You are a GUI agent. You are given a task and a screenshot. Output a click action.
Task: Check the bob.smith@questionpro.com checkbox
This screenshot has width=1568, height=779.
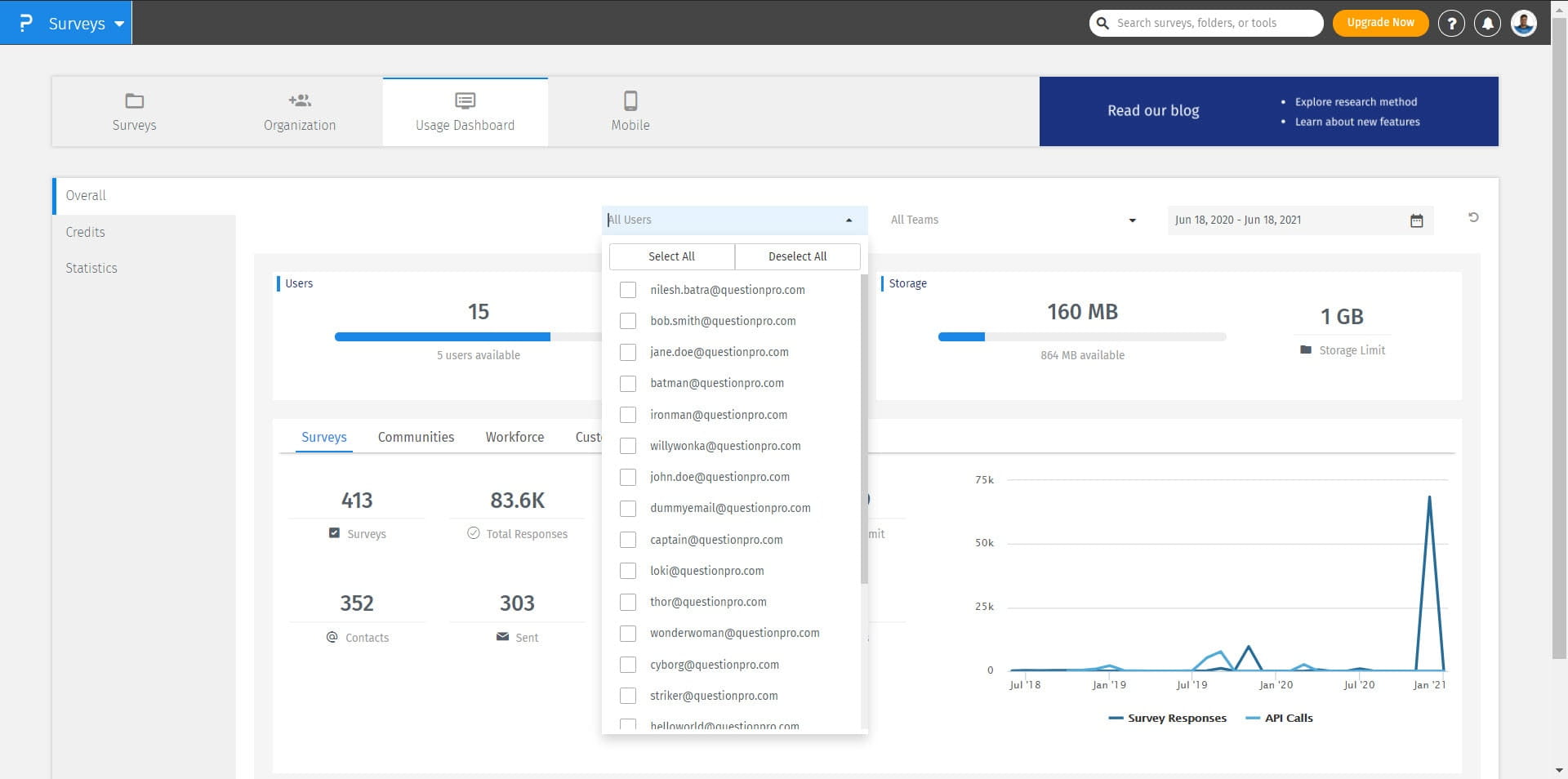point(628,321)
